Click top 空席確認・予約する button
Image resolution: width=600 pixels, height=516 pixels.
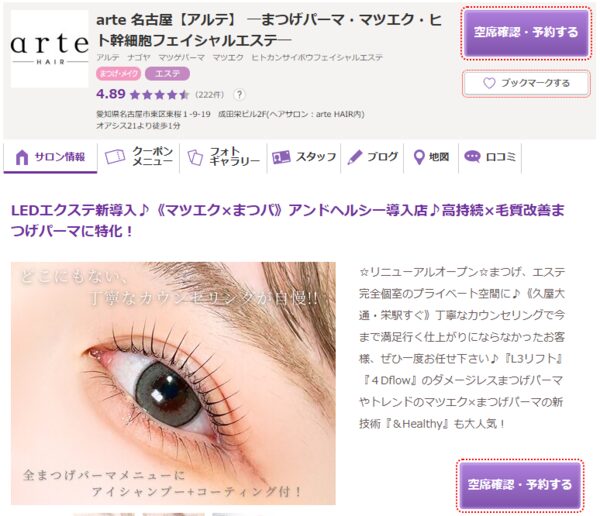click(x=526, y=33)
